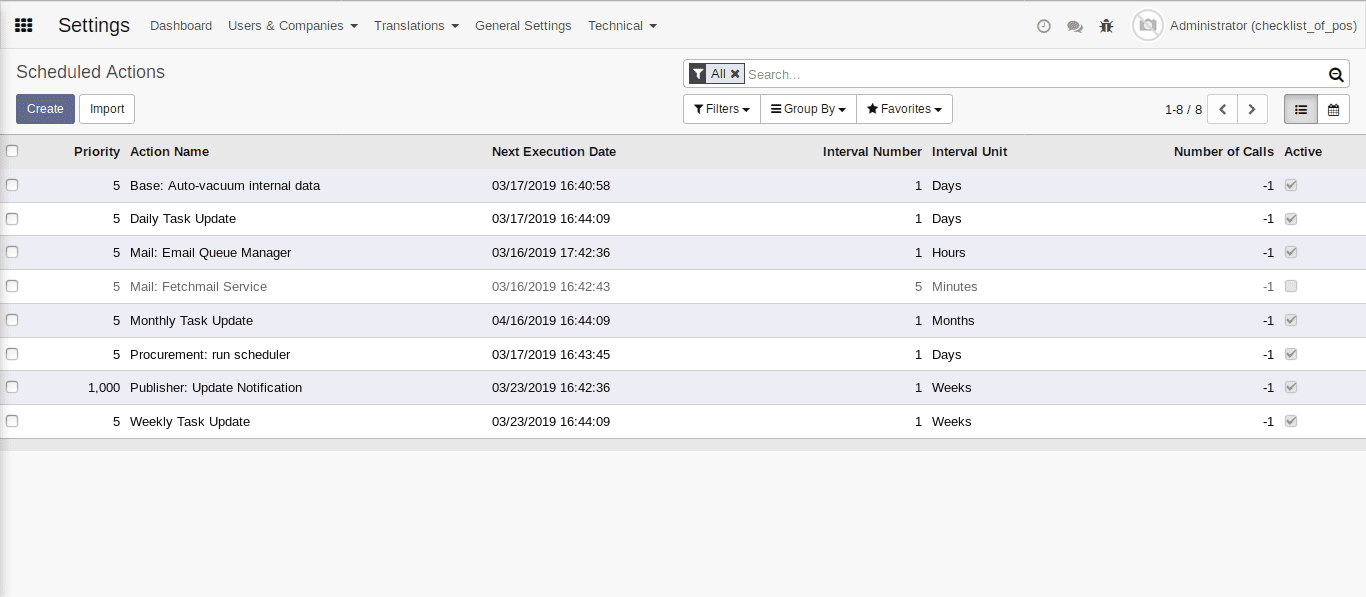Viewport: 1366px width, 597px height.
Task: Open the Group By dropdown
Action: pos(808,109)
